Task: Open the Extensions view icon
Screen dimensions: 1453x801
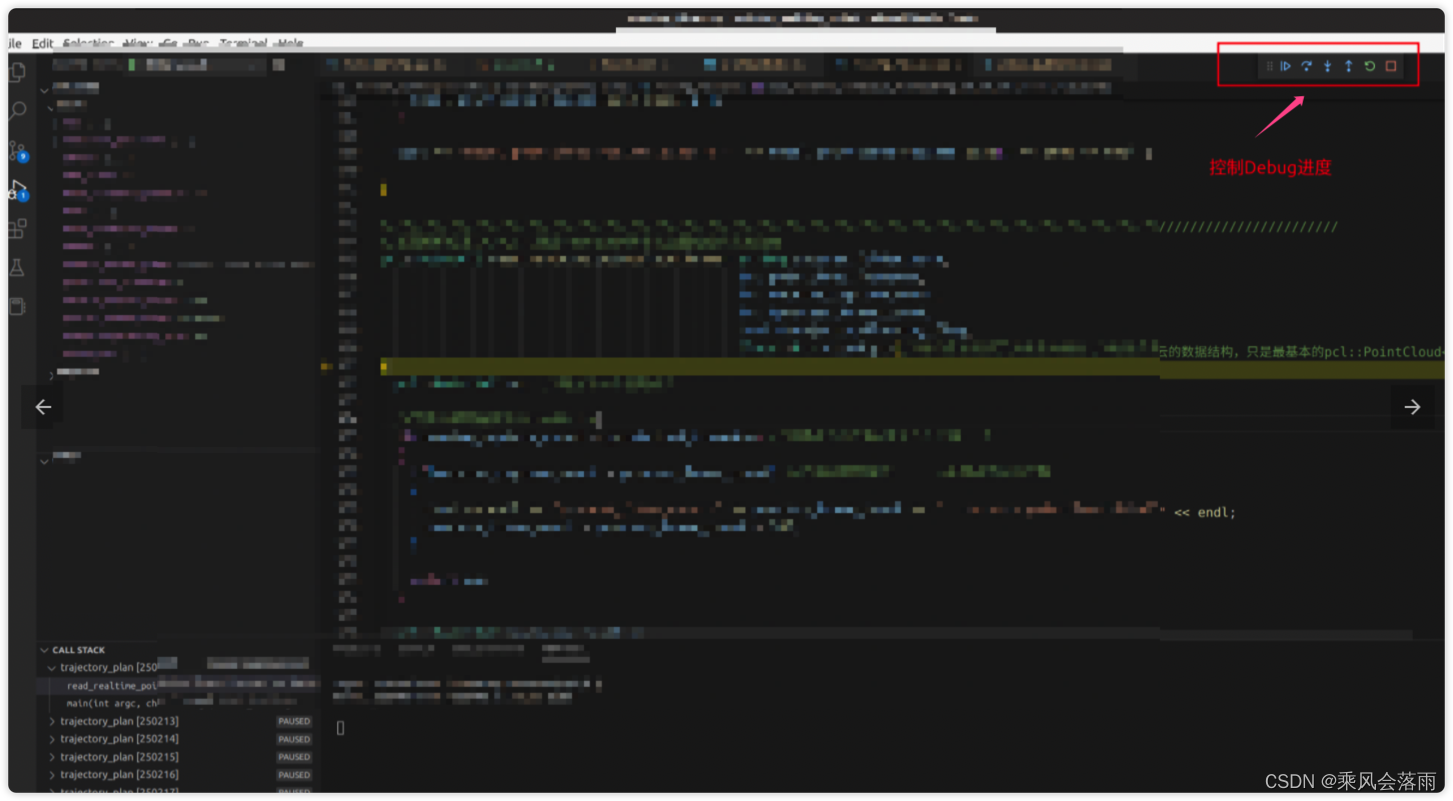Action: pos(16,228)
